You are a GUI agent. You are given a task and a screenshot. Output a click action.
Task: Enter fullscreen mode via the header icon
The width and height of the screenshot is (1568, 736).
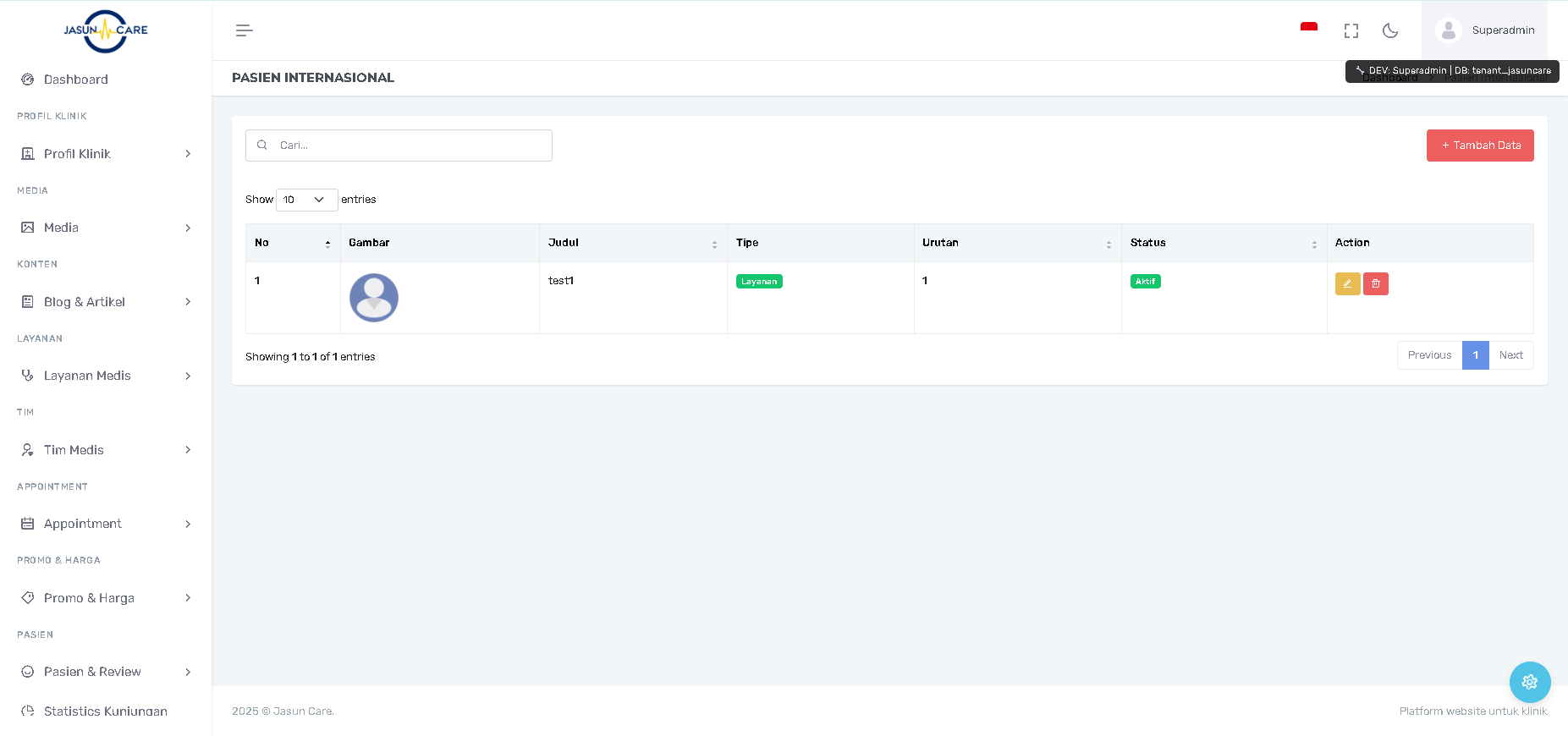coord(1351,30)
